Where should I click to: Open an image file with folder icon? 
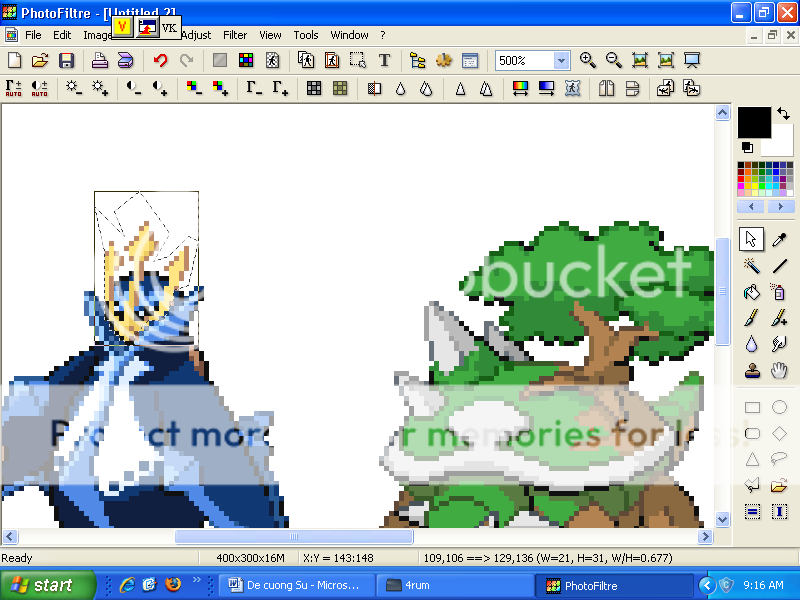(40, 60)
